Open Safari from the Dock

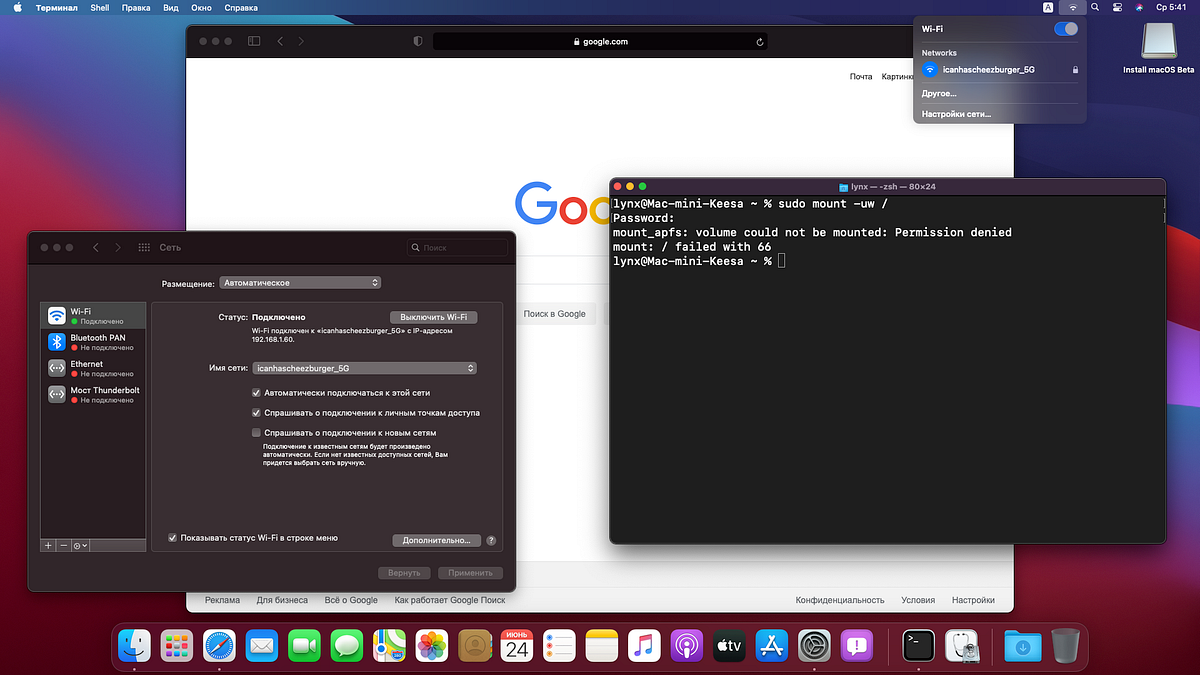(x=219, y=645)
